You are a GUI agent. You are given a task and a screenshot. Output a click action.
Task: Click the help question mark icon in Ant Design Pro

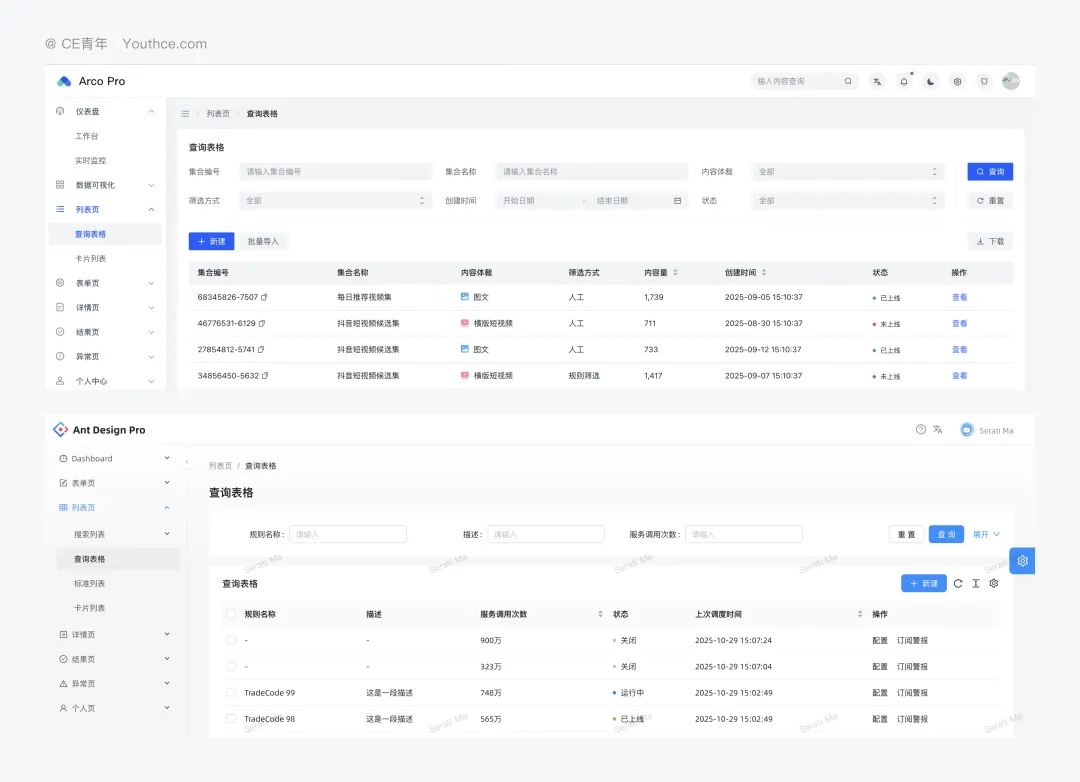pyautogui.click(x=921, y=430)
